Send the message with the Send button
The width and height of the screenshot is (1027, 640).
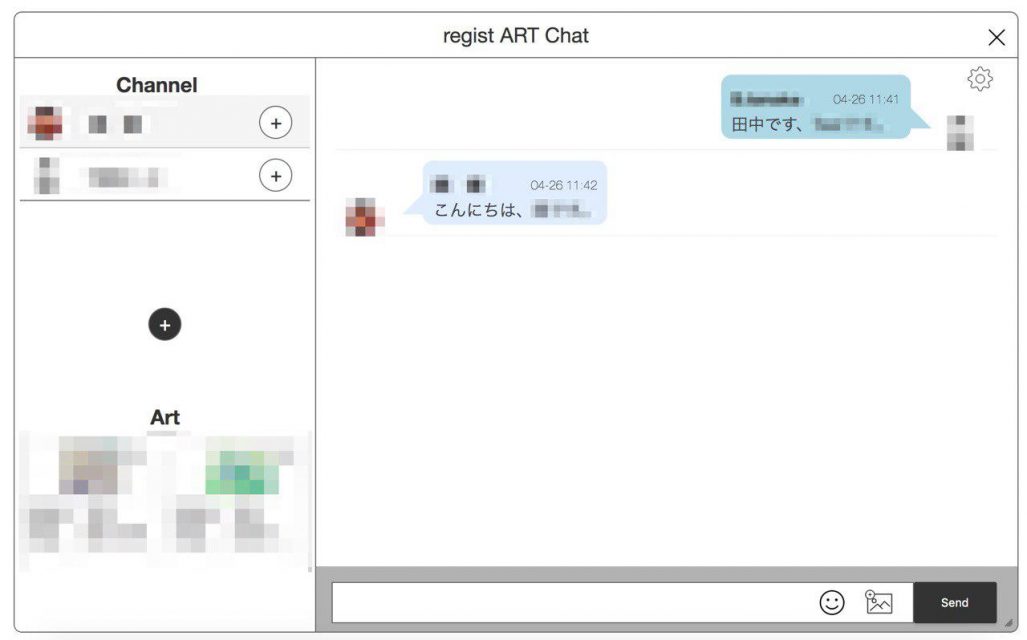[x=954, y=603]
